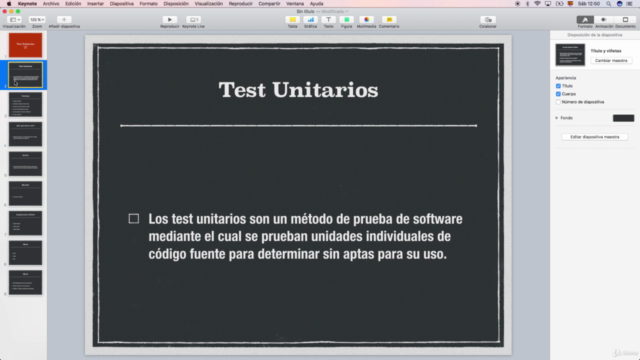Image resolution: width=640 pixels, height=360 pixels.
Task: Click the Wi-Fi status icon
Action: click(537, 4)
